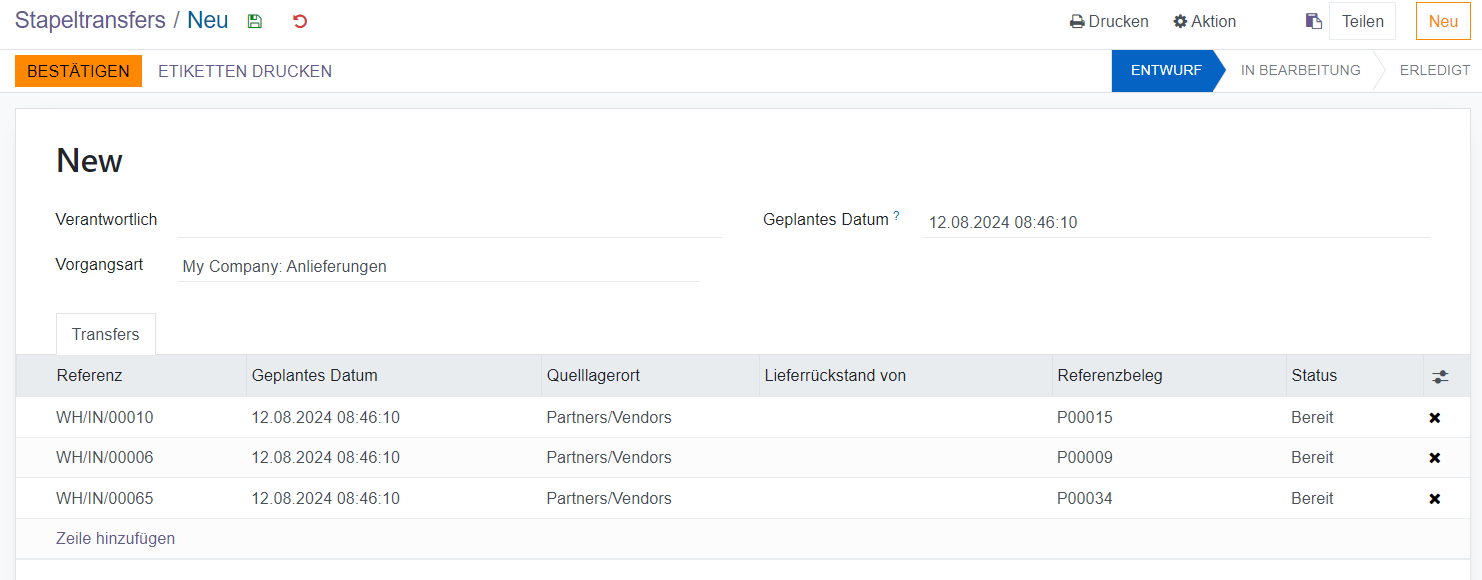Go back to Stapeltransfers breadcrumb
The height and width of the screenshot is (580, 1482).
(x=90, y=21)
